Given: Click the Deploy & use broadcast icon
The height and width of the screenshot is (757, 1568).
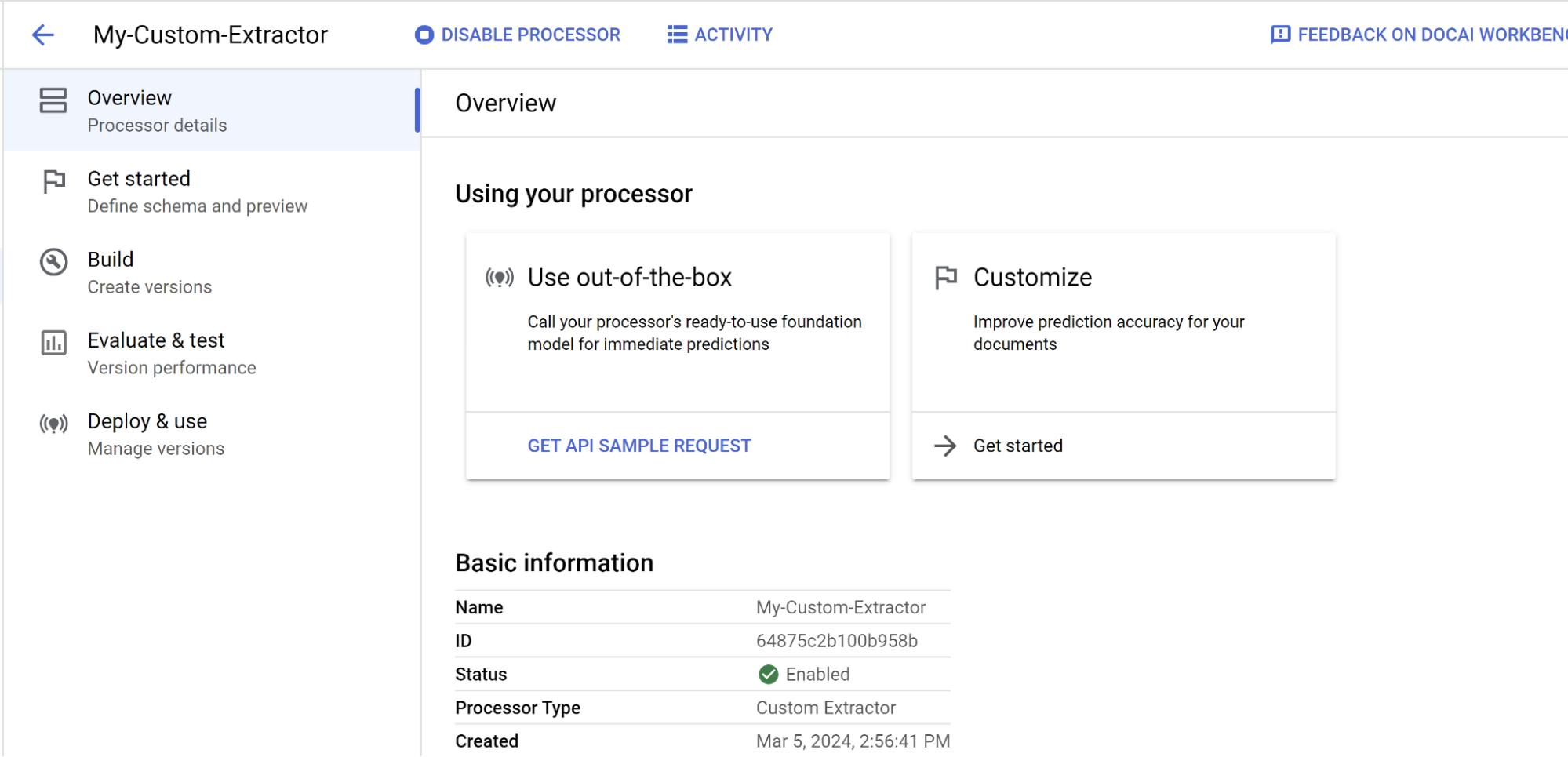Looking at the screenshot, I should [x=53, y=424].
